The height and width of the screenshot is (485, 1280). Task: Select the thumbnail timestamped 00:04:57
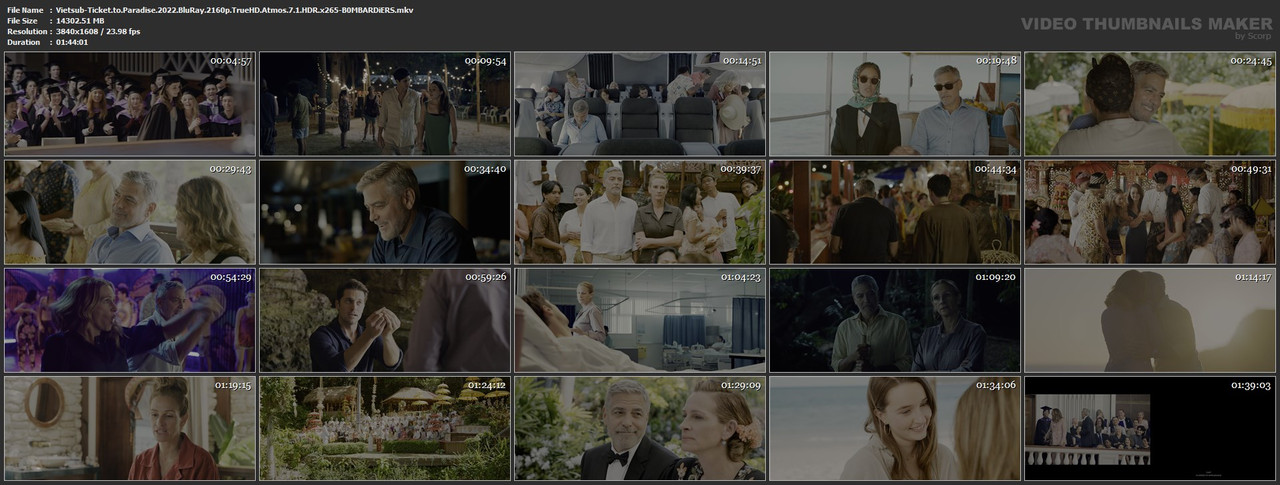(130, 104)
